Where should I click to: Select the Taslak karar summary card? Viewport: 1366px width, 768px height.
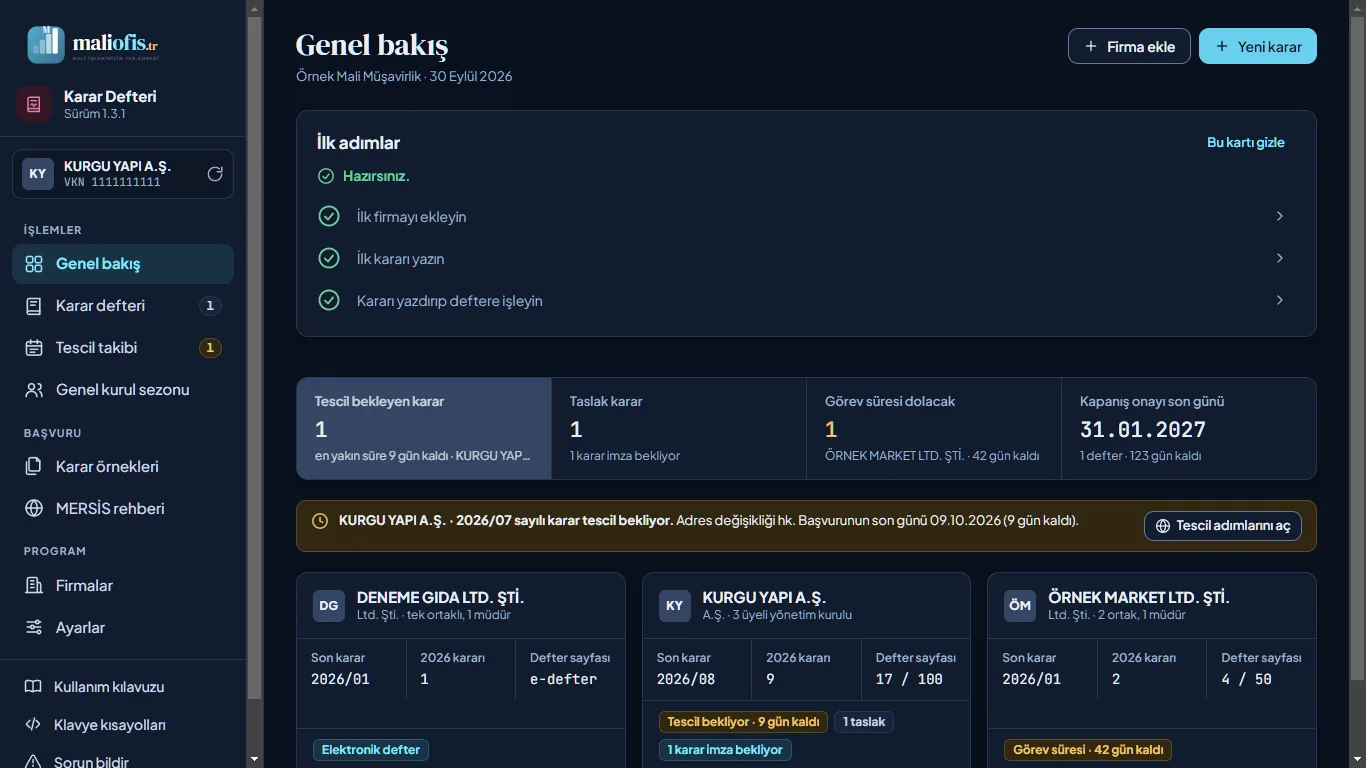point(679,428)
